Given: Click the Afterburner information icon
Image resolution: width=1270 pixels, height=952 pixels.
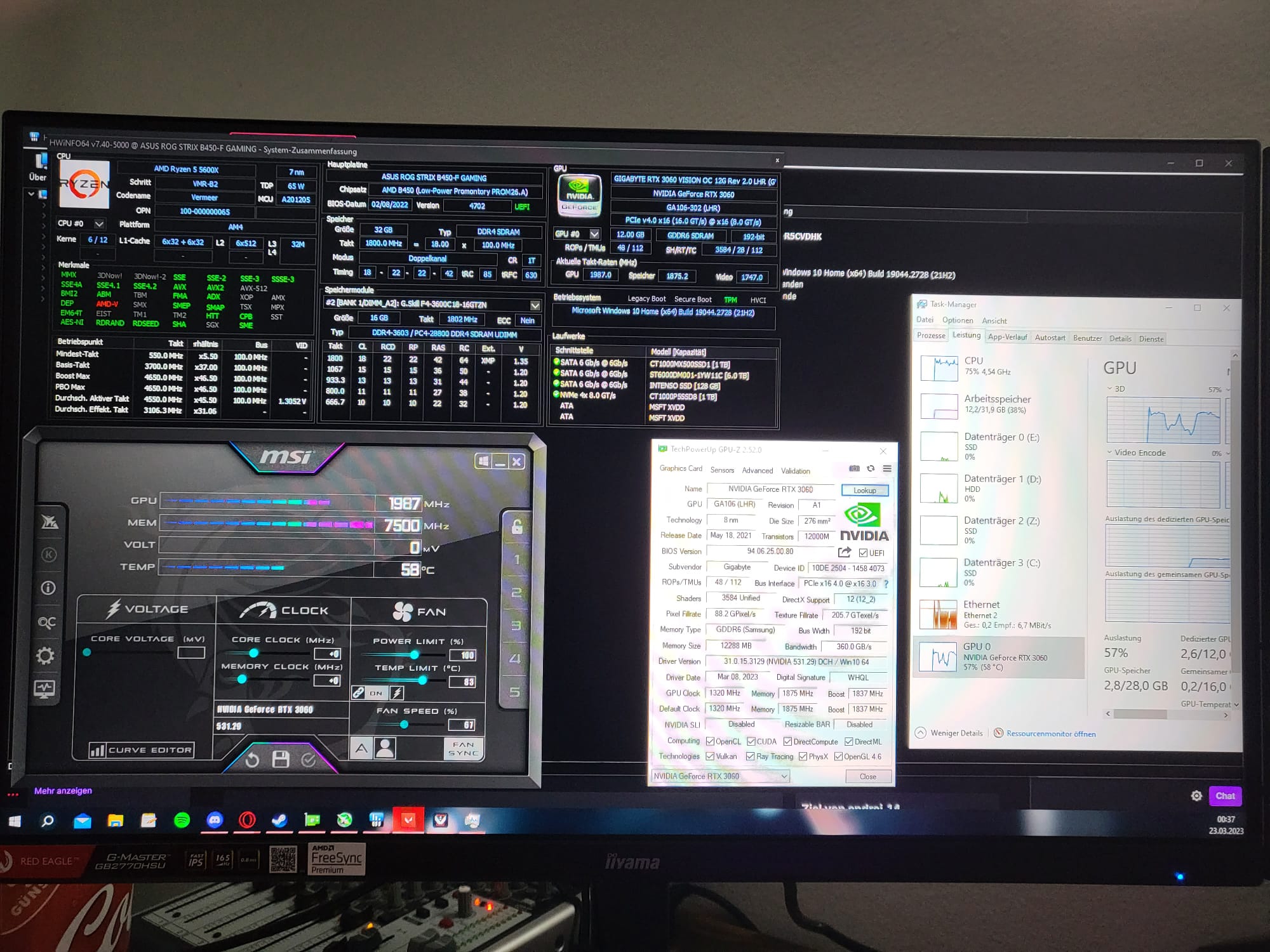Looking at the screenshot, I should coord(48,588).
